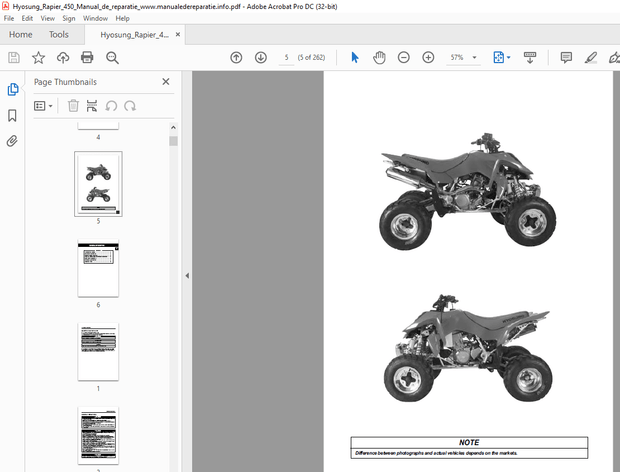620x472 pixels.
Task: Expand fit page options arrow
Action: coord(508,58)
